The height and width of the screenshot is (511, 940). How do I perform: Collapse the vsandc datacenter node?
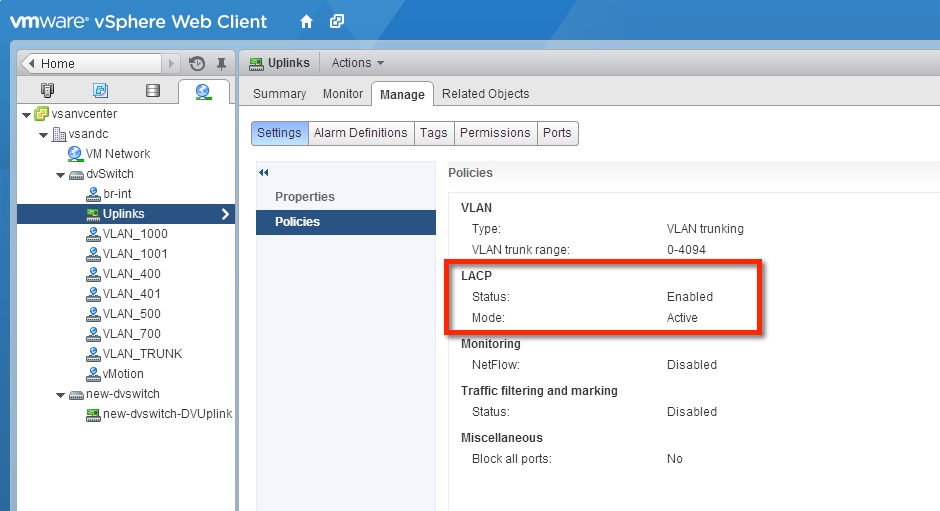click(44, 134)
